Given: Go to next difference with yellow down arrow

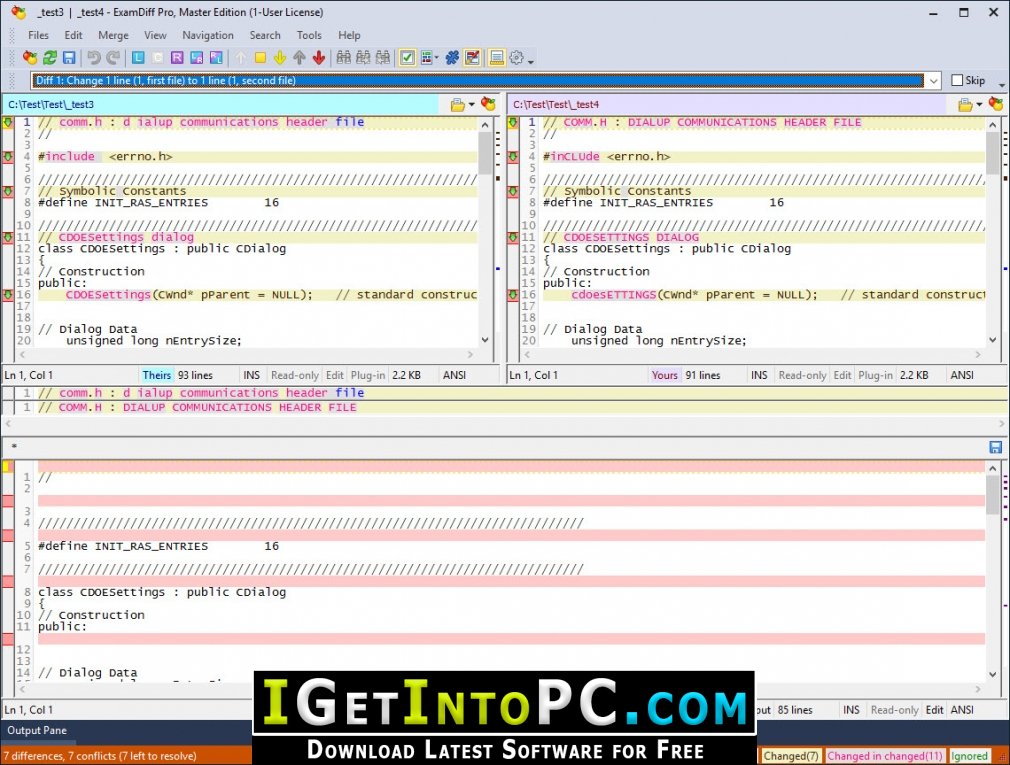Looking at the screenshot, I should pyautogui.click(x=280, y=58).
